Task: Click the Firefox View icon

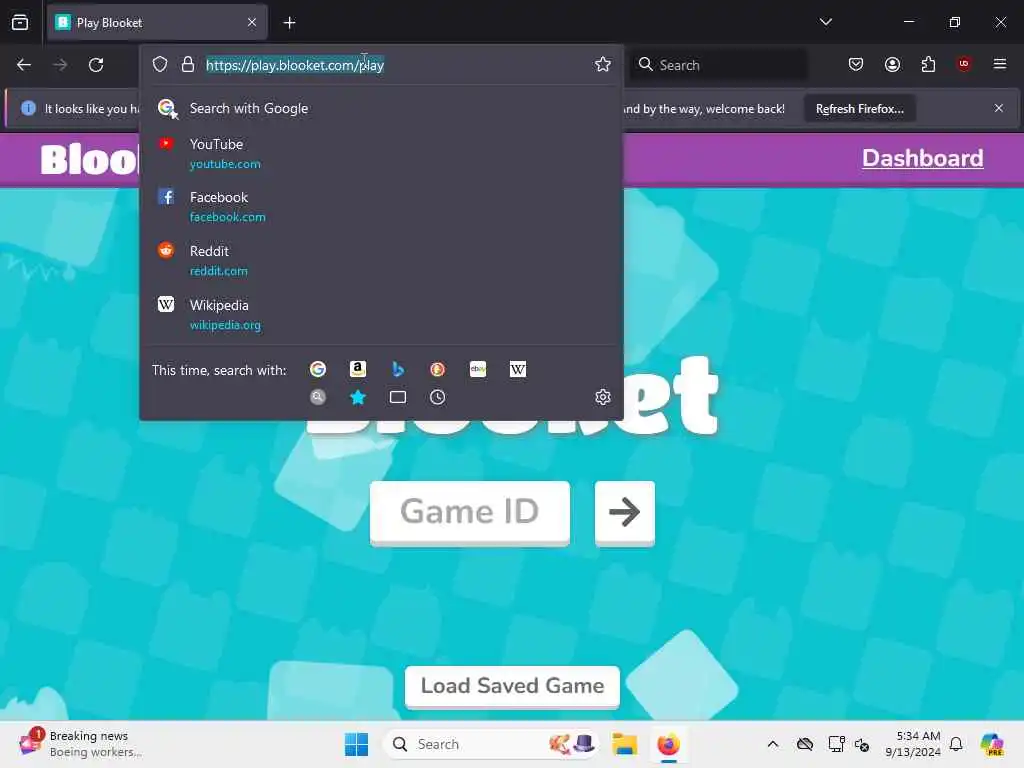Action: point(20,22)
